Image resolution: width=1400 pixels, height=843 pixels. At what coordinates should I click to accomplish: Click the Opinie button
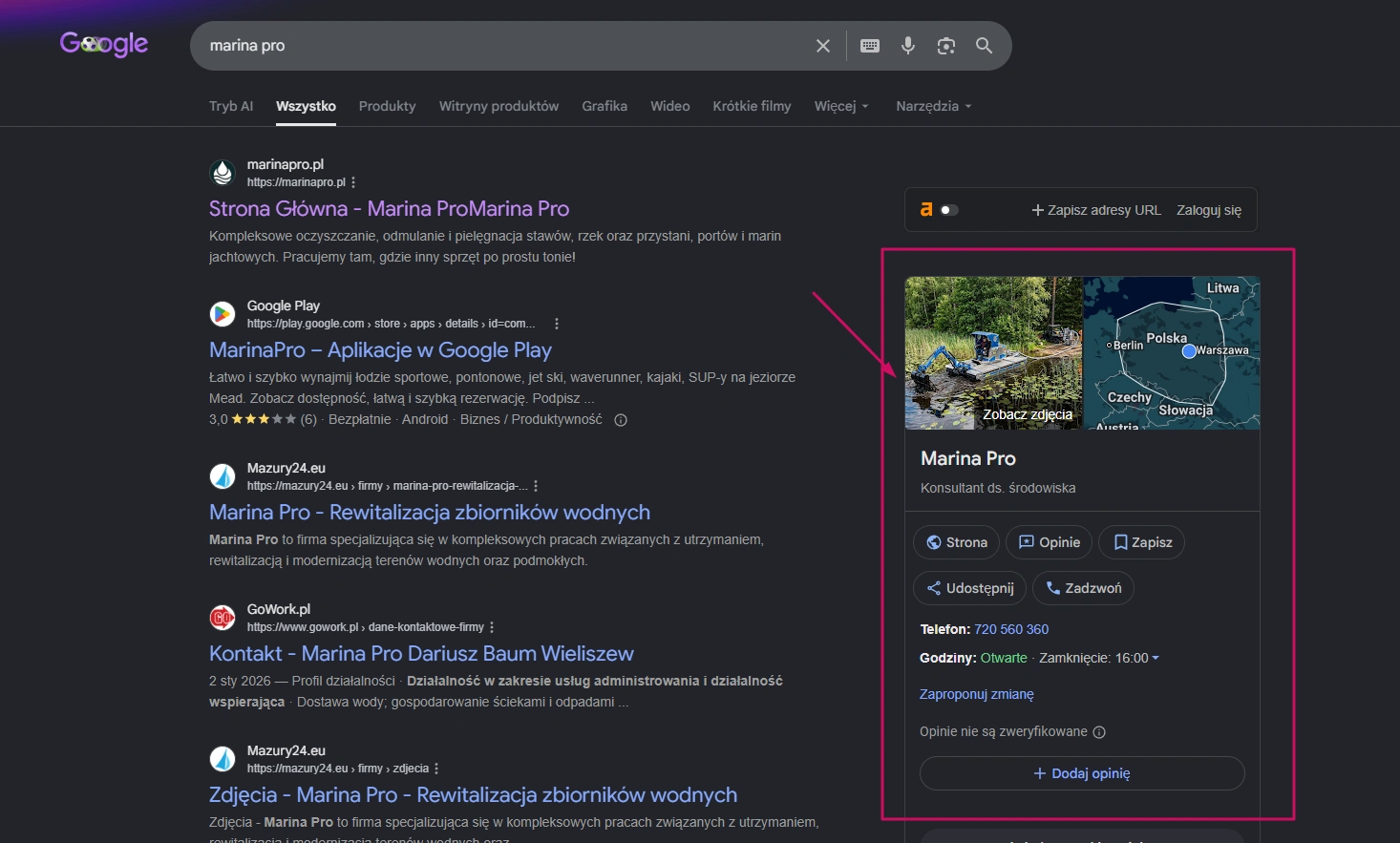pos(1049,542)
